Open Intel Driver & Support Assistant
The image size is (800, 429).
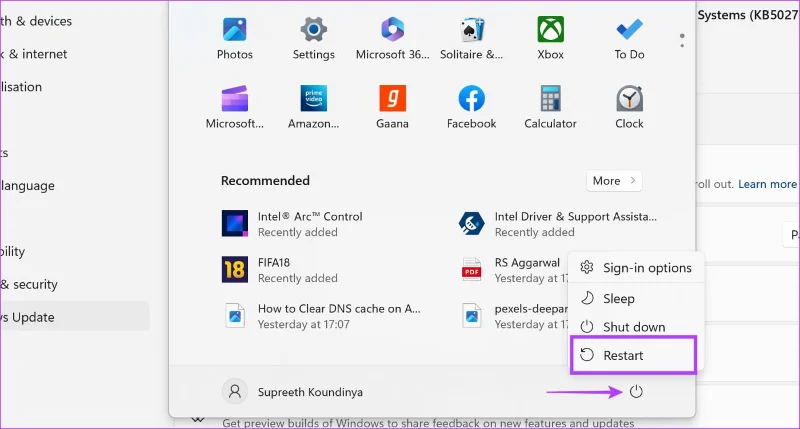click(x=558, y=224)
